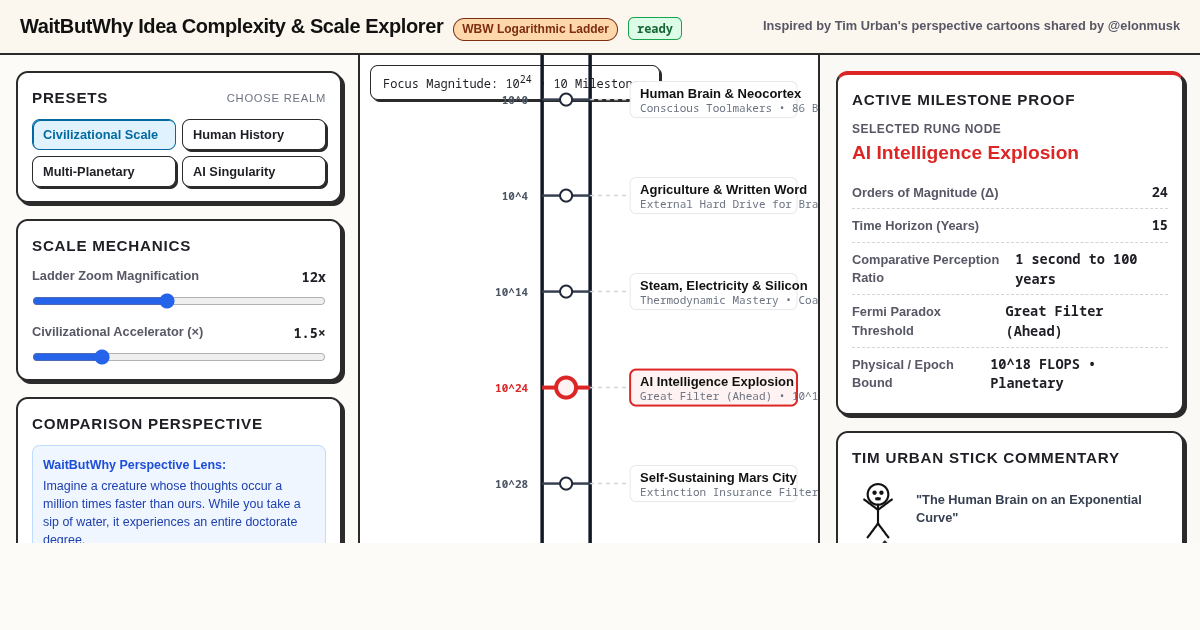1200x630 pixels.
Task: Click the COMPARISON PERSPECTIVE heading
Action: click(147, 424)
